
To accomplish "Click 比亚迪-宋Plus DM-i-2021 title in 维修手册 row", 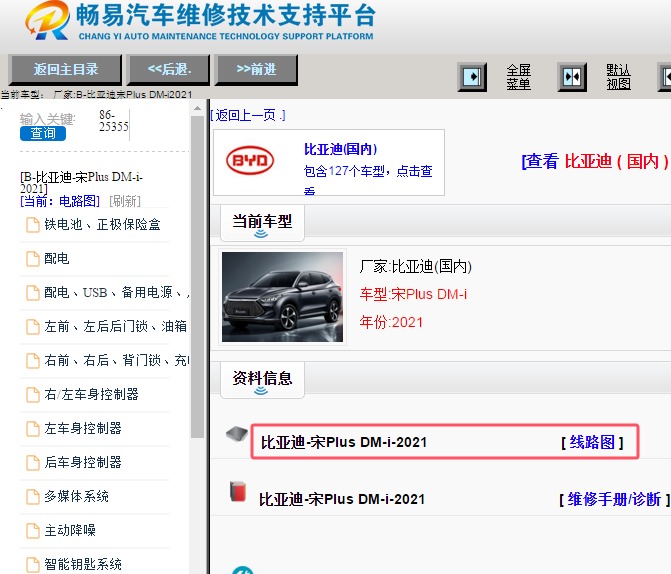I will (342, 500).
